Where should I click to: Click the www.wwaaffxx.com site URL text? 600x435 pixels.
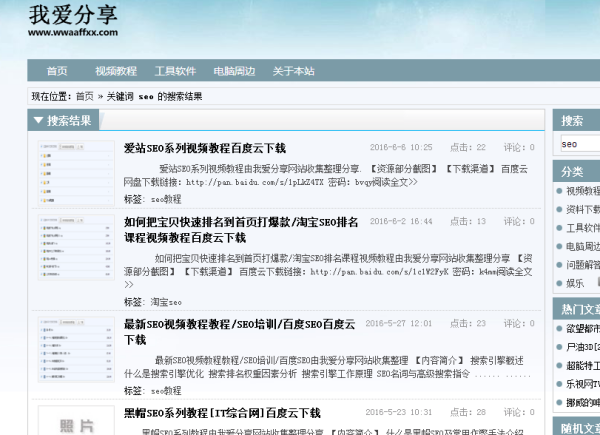[73, 33]
